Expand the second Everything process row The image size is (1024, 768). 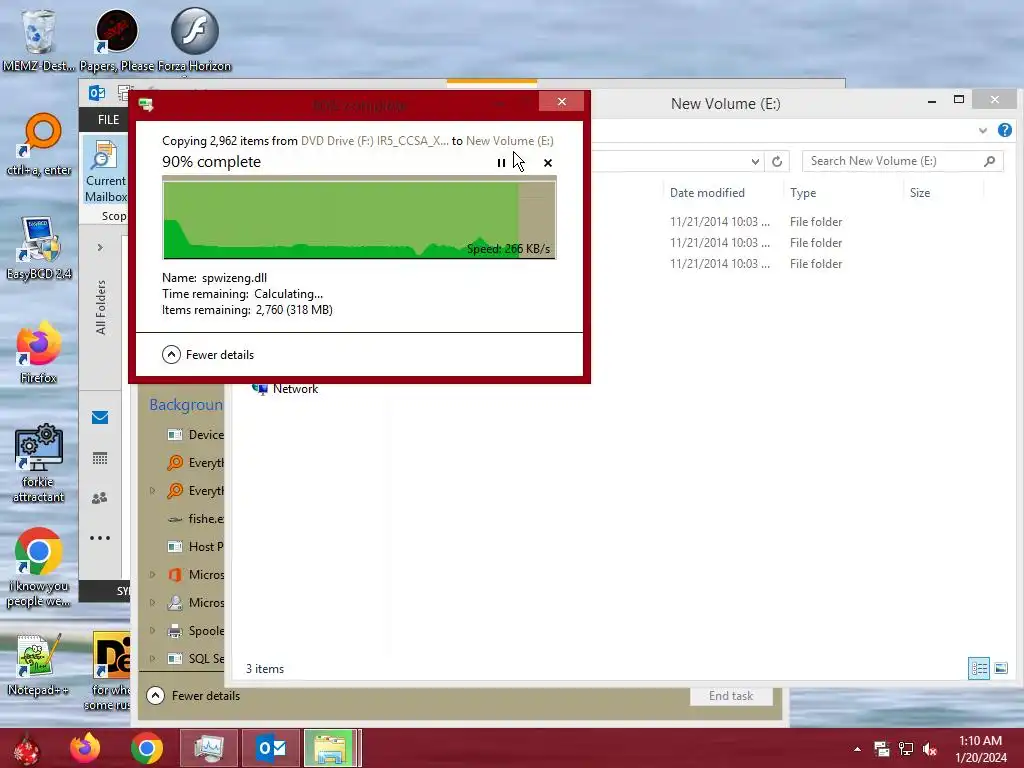(x=153, y=490)
